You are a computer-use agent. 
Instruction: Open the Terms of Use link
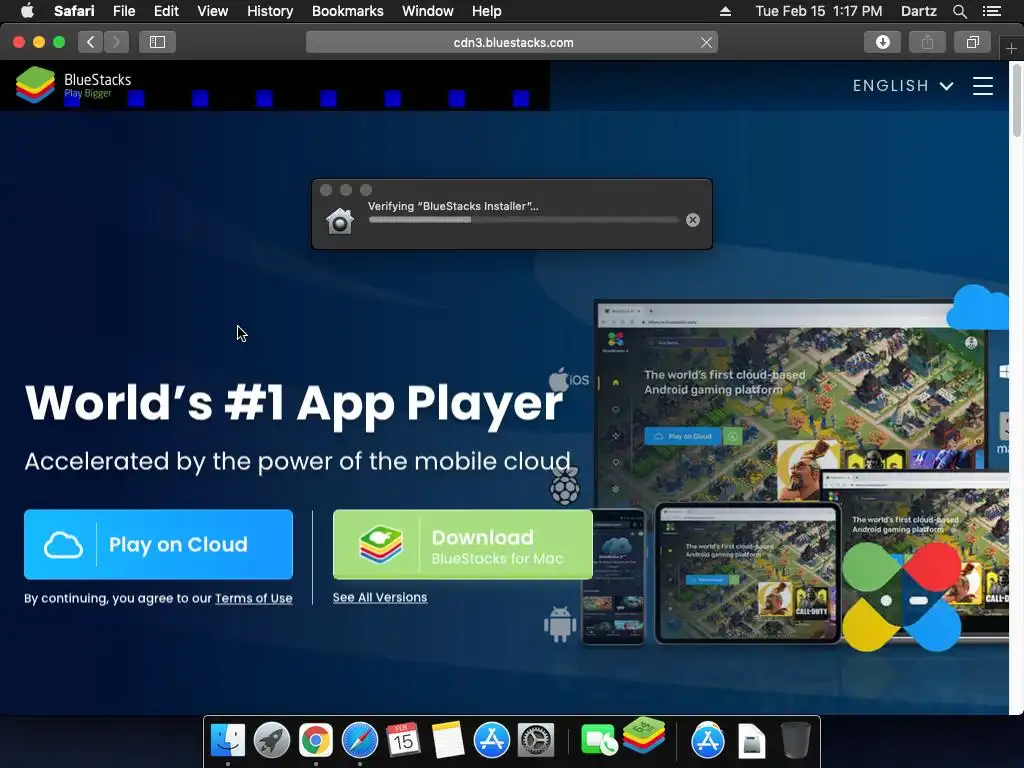[x=253, y=598]
